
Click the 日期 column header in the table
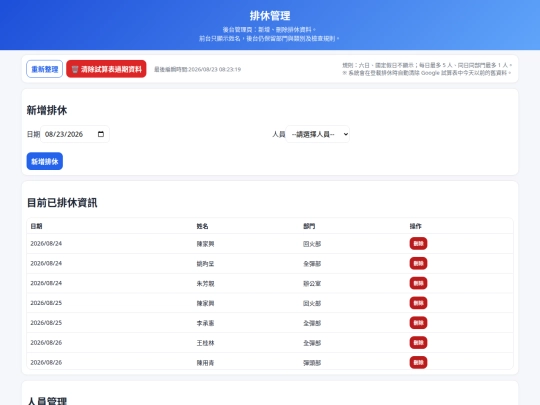[x=36, y=226]
